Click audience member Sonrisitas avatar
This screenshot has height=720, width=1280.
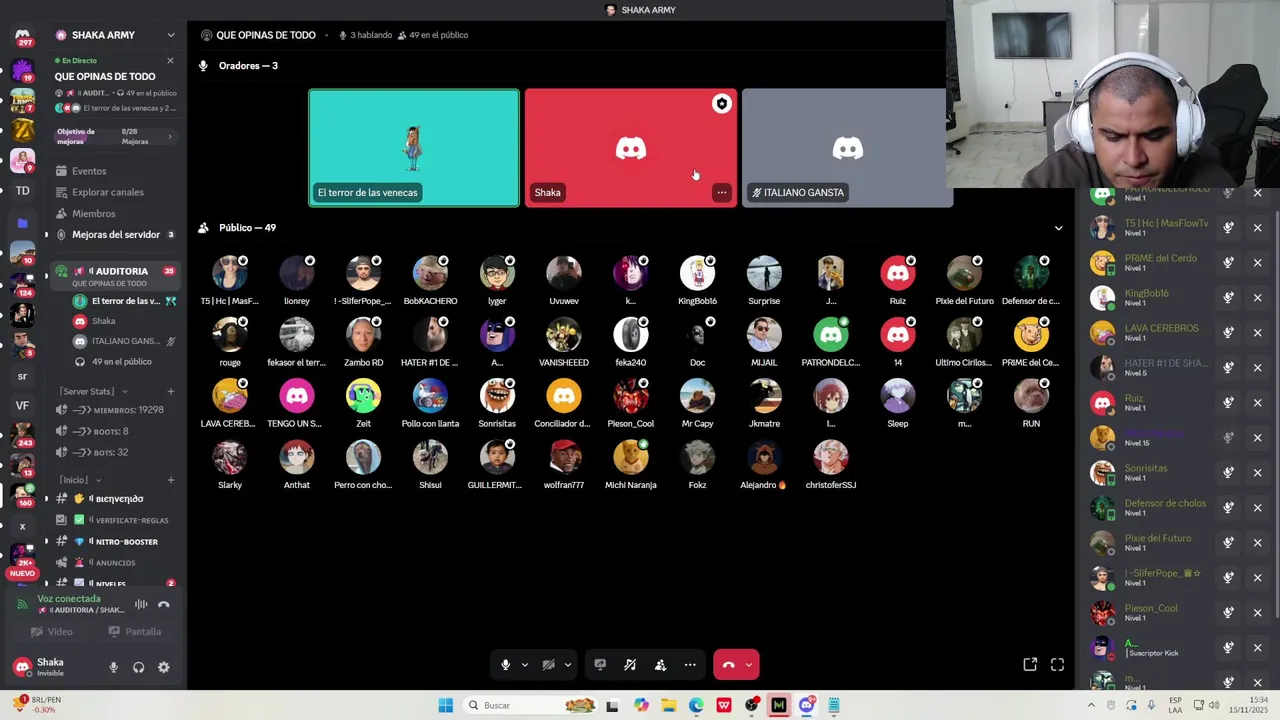click(x=497, y=397)
